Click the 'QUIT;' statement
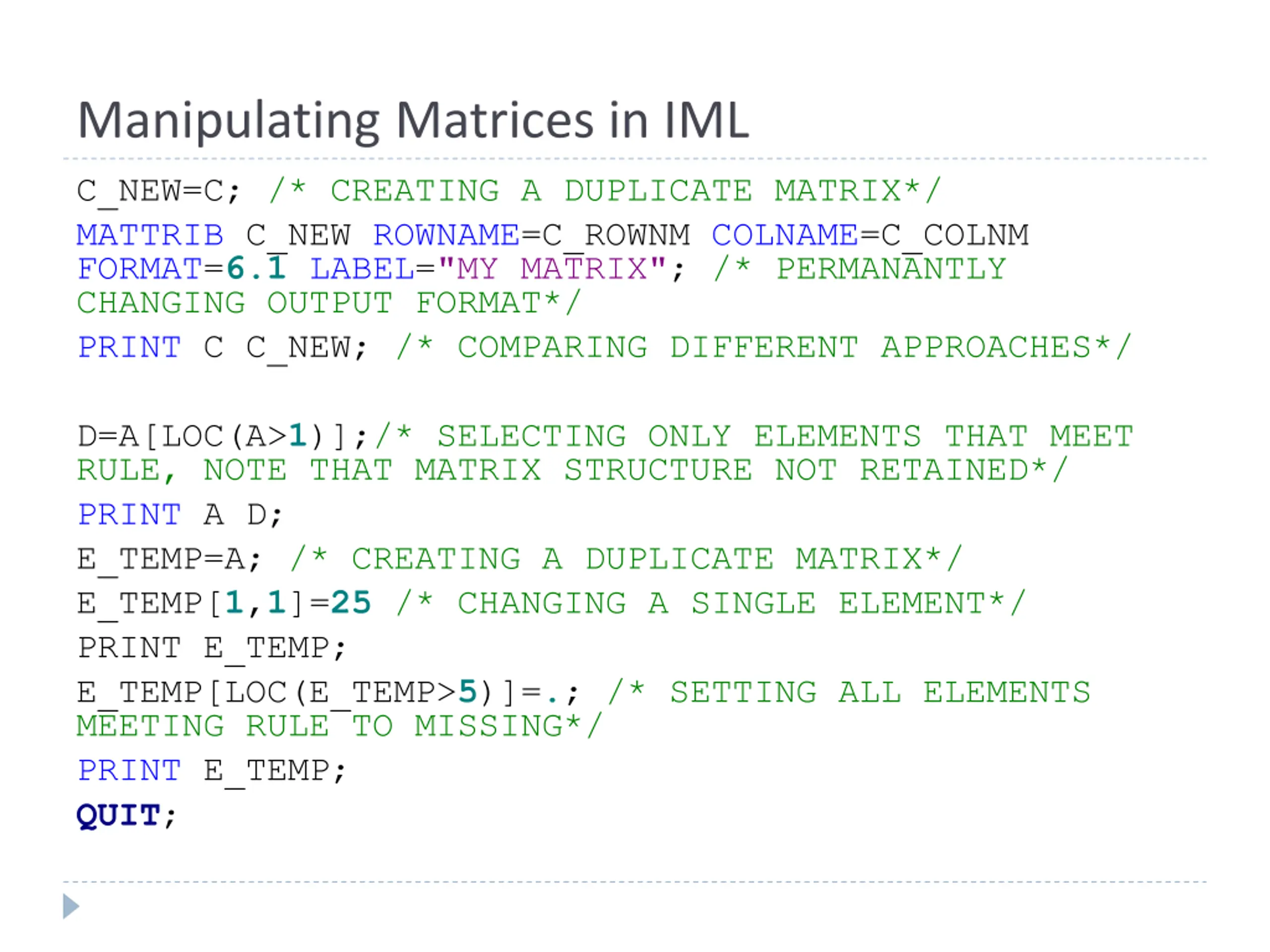This screenshot has height=952, width=1270. pyautogui.click(x=127, y=816)
